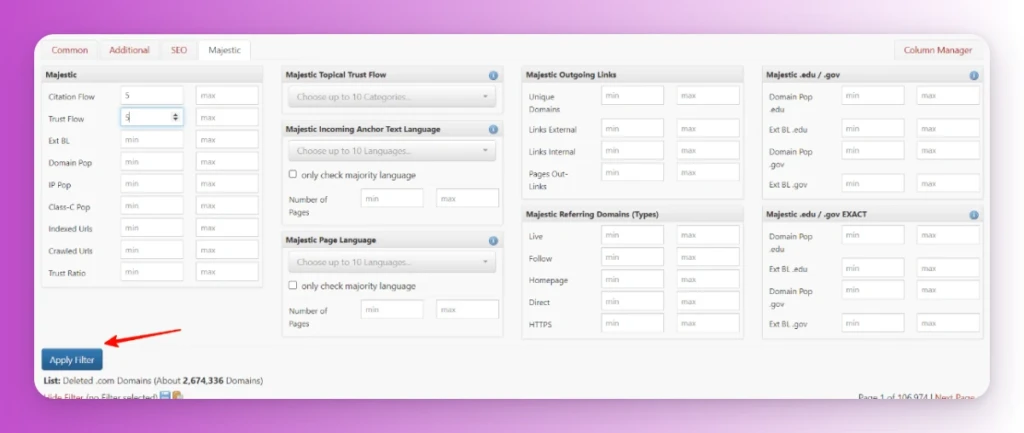Focus Links External max field
This screenshot has height=433, width=1024.
coord(708,128)
